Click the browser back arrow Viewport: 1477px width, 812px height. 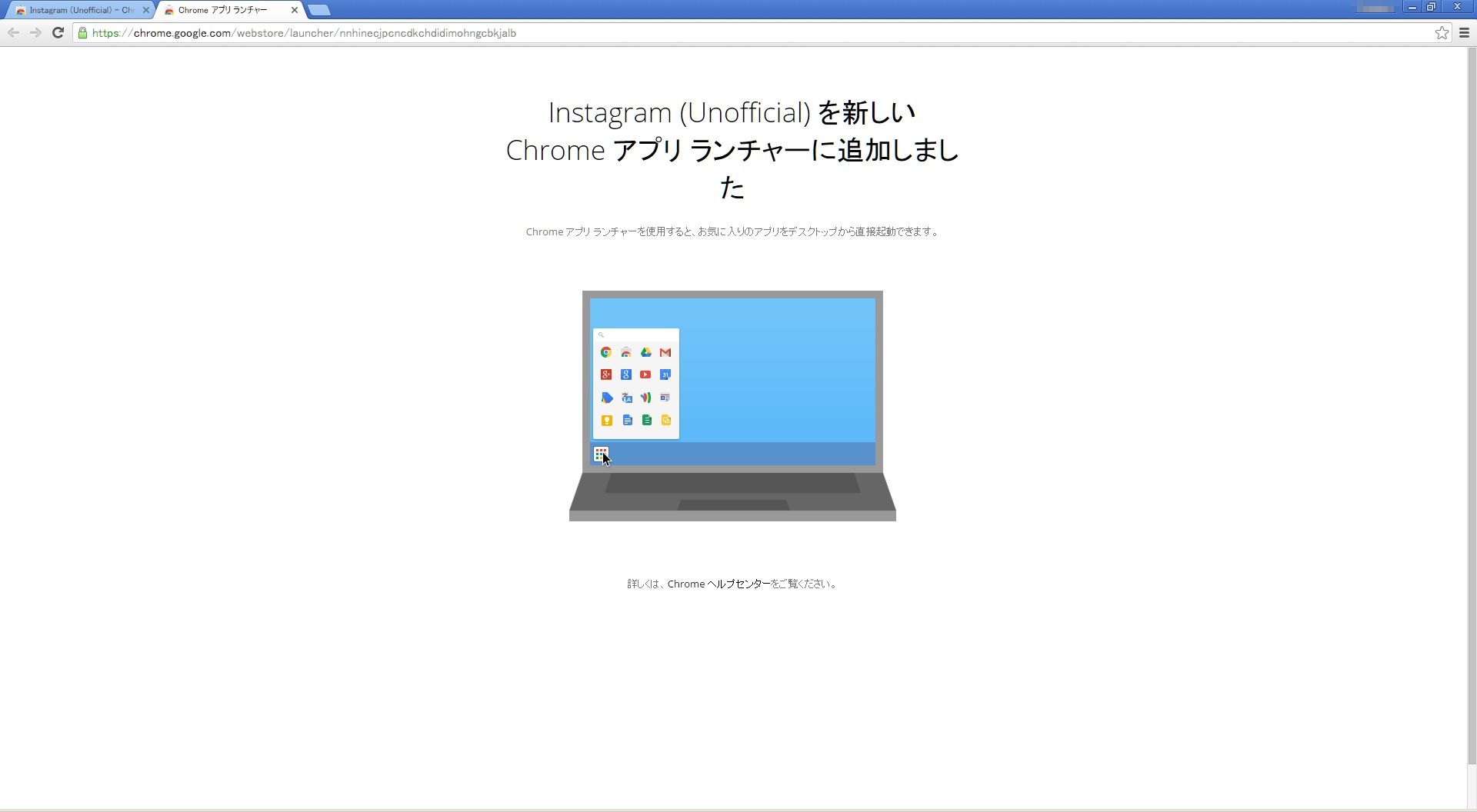pos(13,32)
